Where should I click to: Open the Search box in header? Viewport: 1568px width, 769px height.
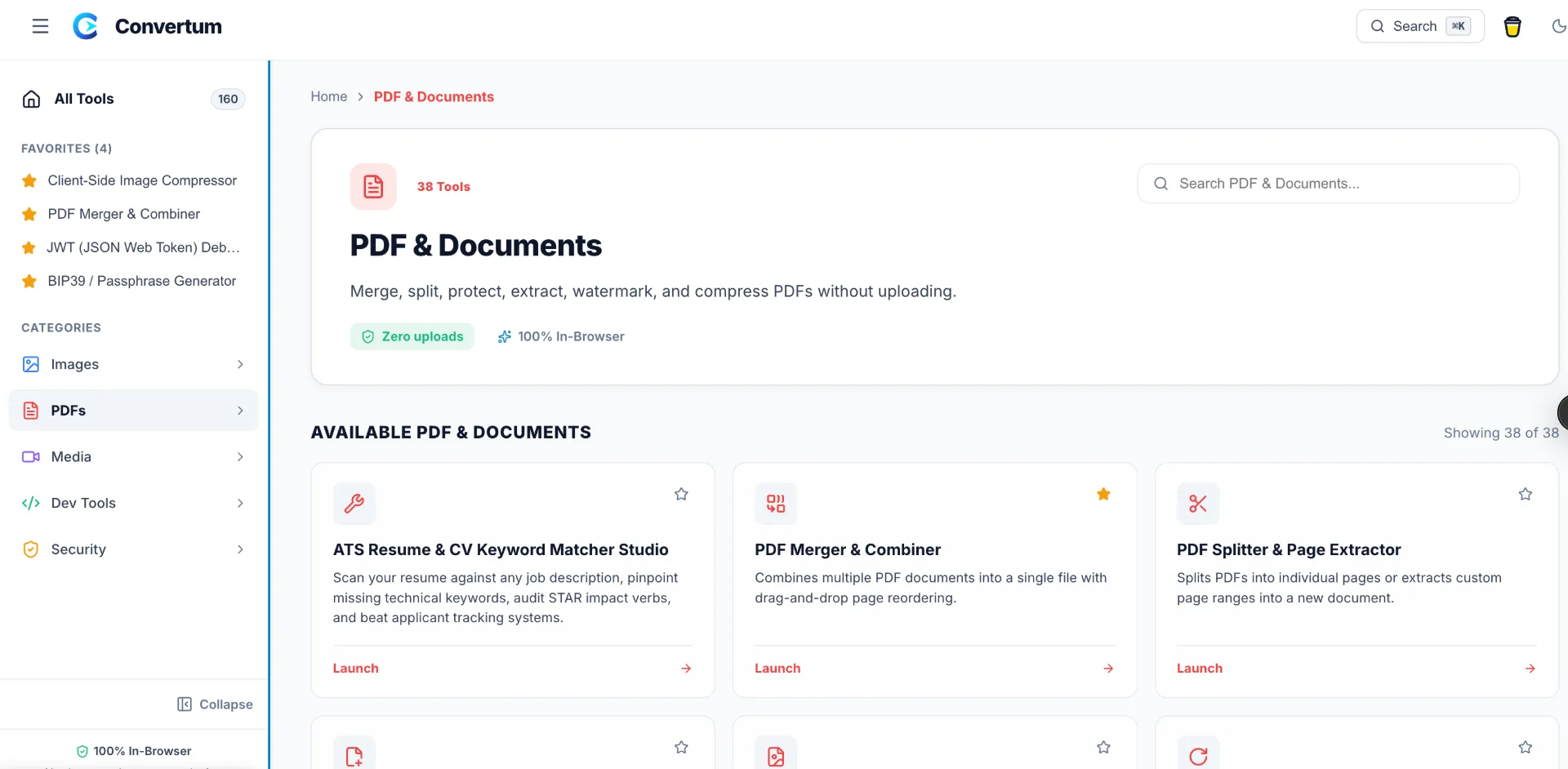(1420, 26)
